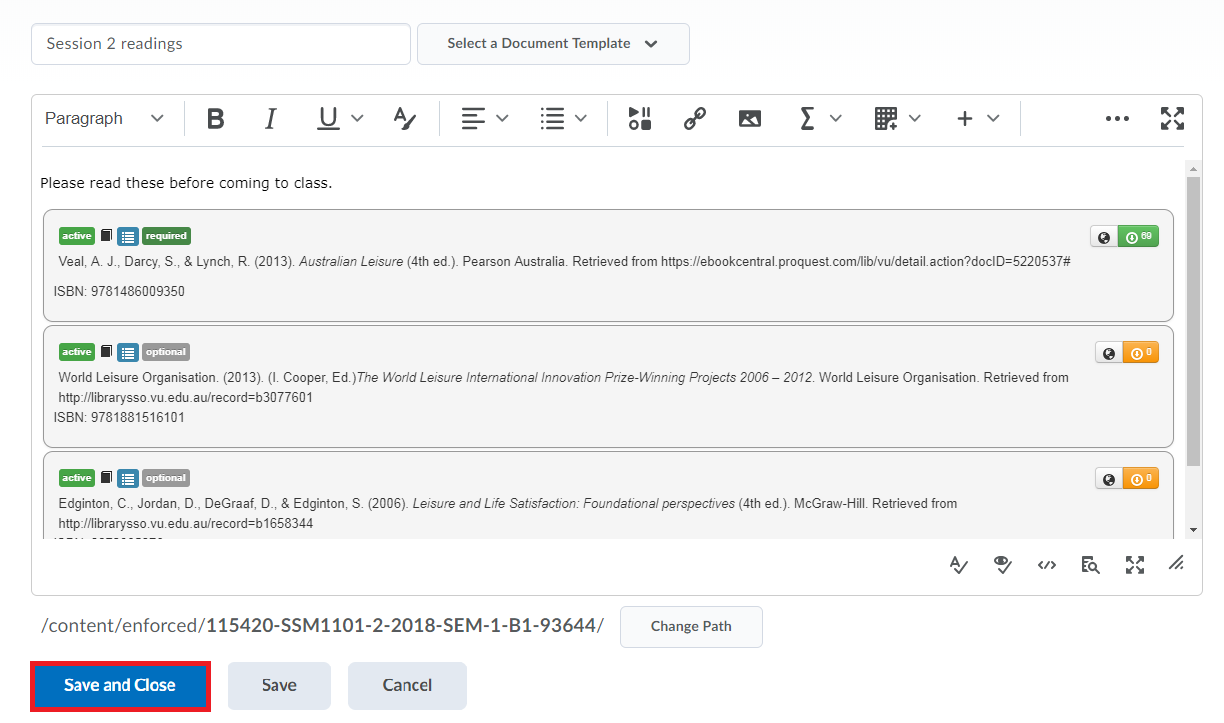Toggle italic text formatting
Screen dimensions: 1224x723
pos(270,119)
